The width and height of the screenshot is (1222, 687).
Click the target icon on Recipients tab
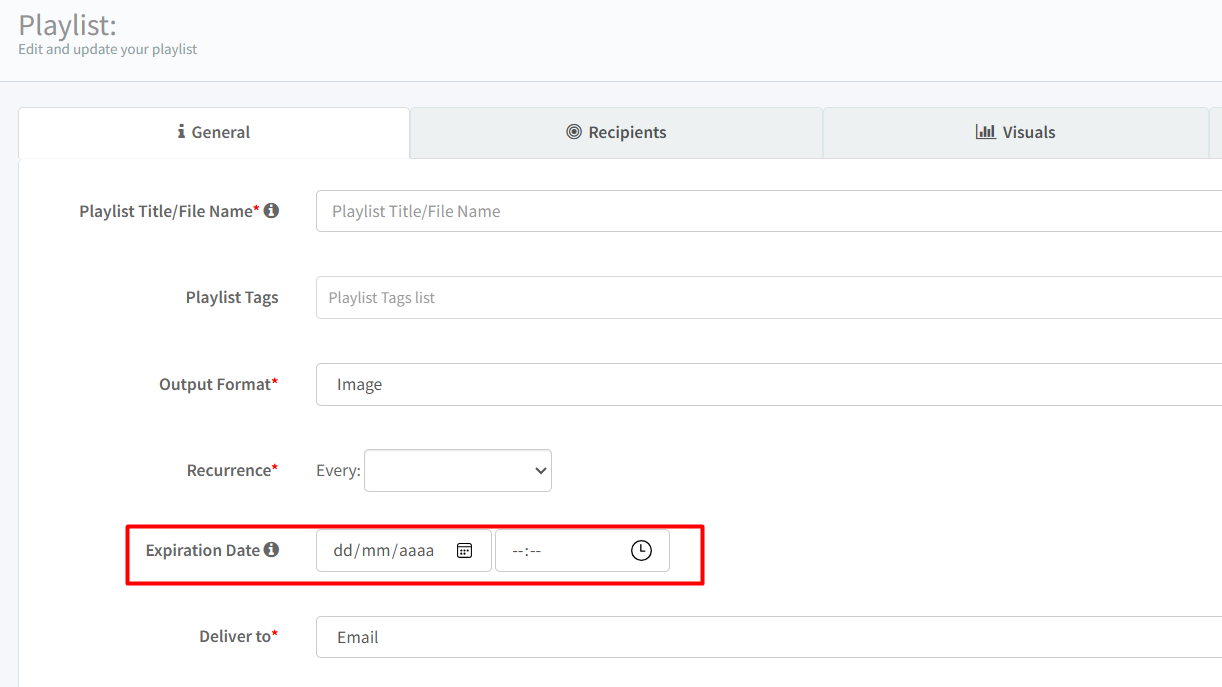[x=574, y=132]
